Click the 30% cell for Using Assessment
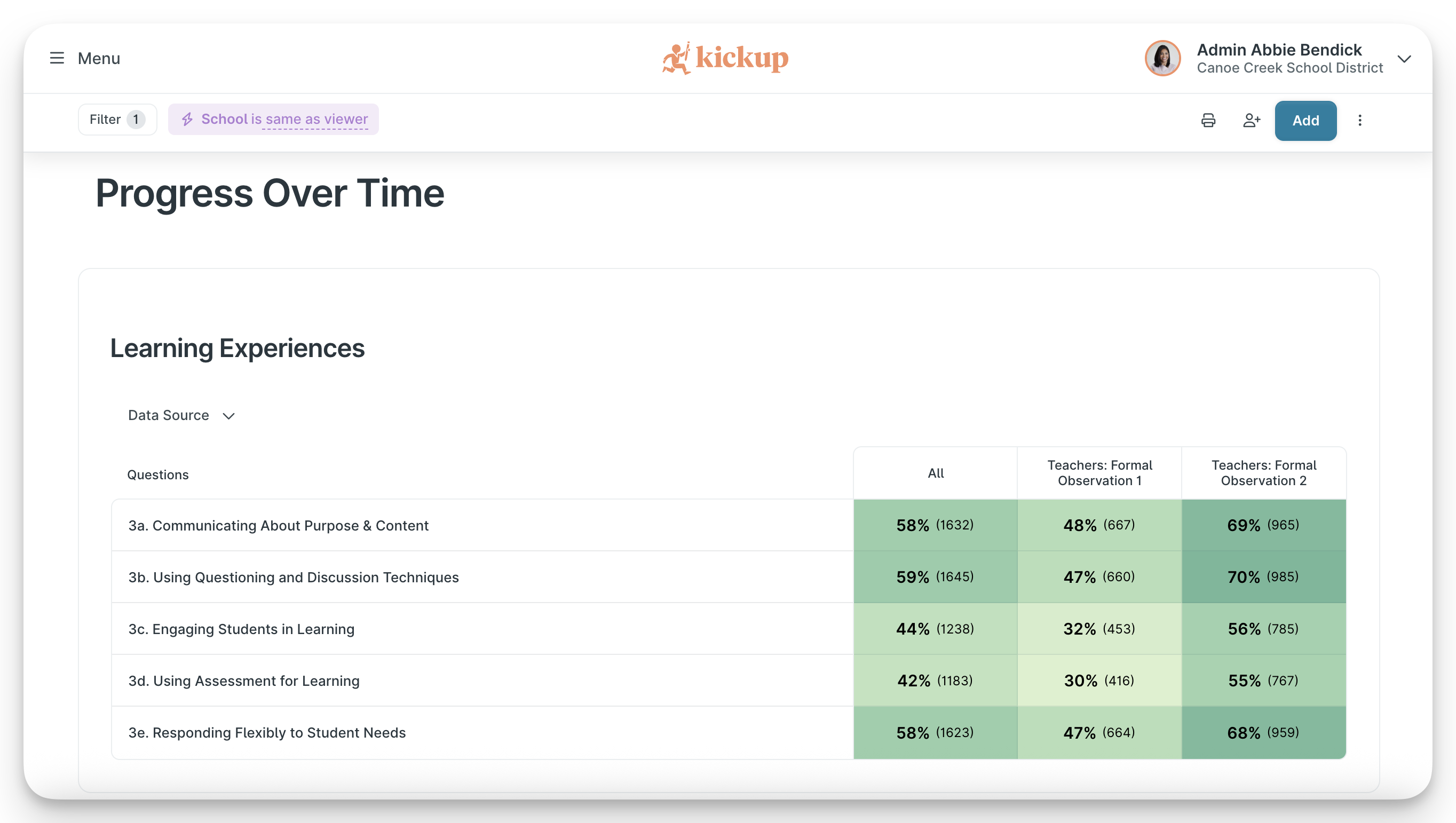 coord(1099,680)
